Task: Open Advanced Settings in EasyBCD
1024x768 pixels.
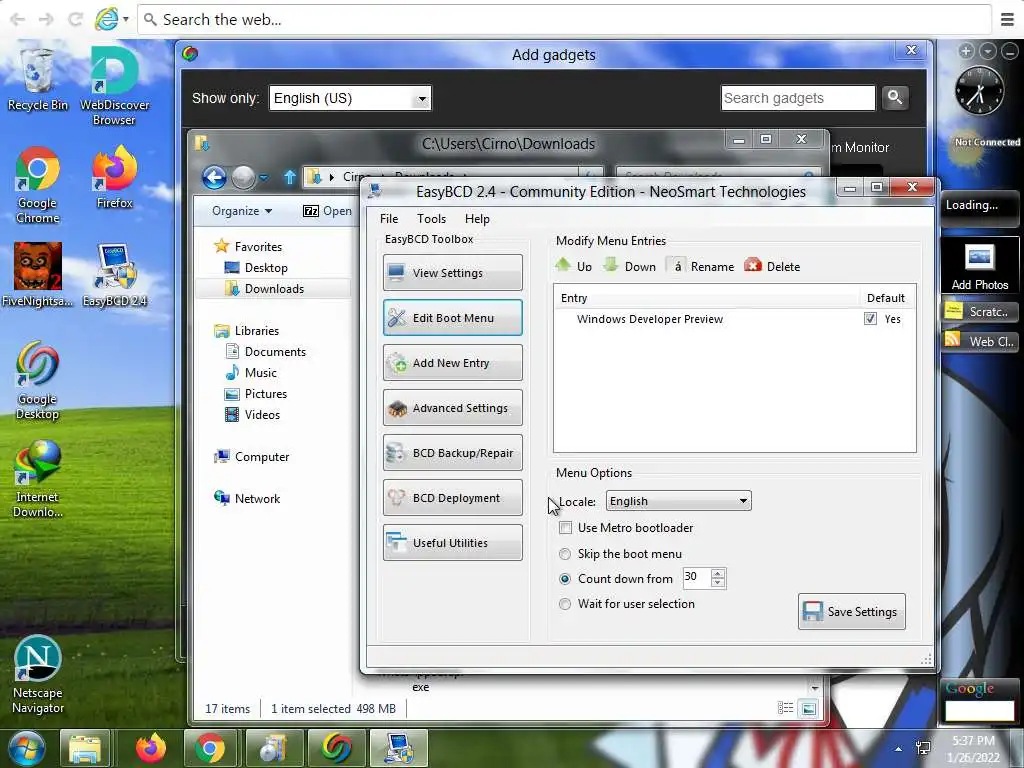Action: [x=453, y=408]
